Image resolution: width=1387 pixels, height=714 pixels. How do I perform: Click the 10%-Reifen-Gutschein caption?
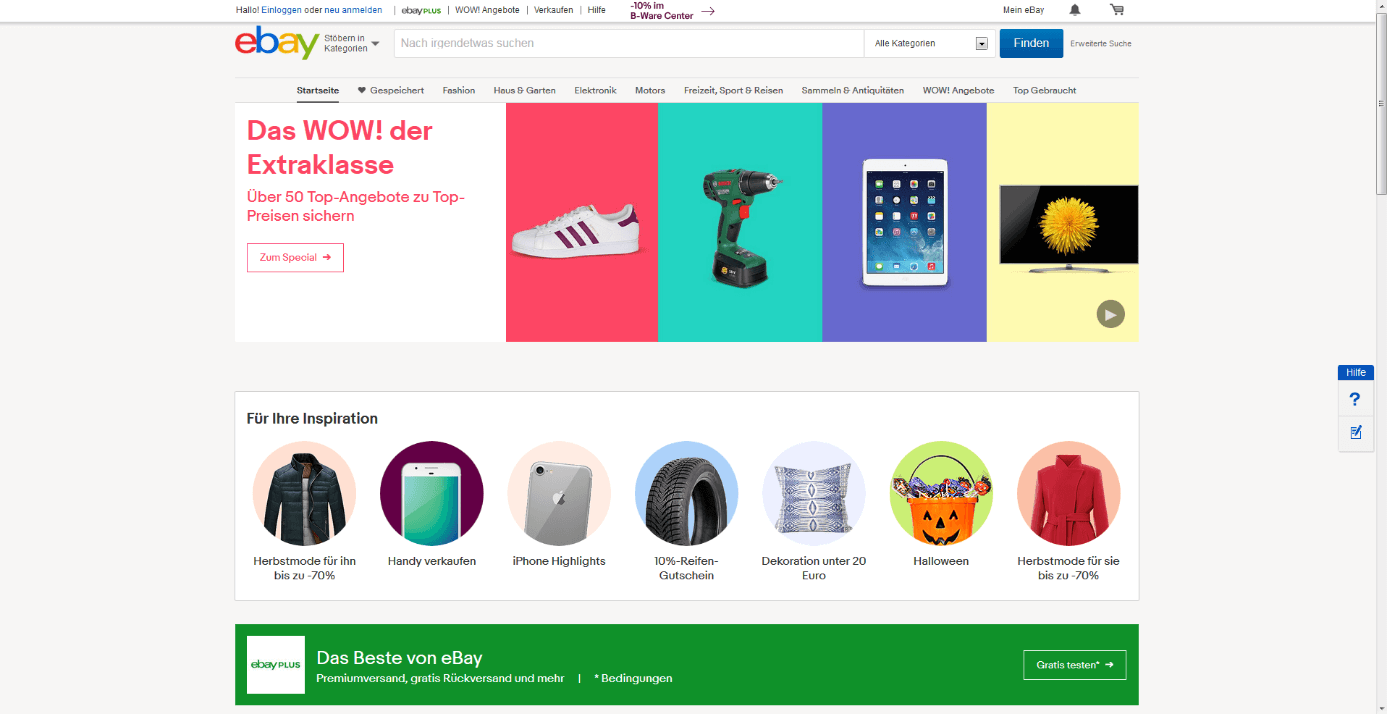click(x=686, y=568)
